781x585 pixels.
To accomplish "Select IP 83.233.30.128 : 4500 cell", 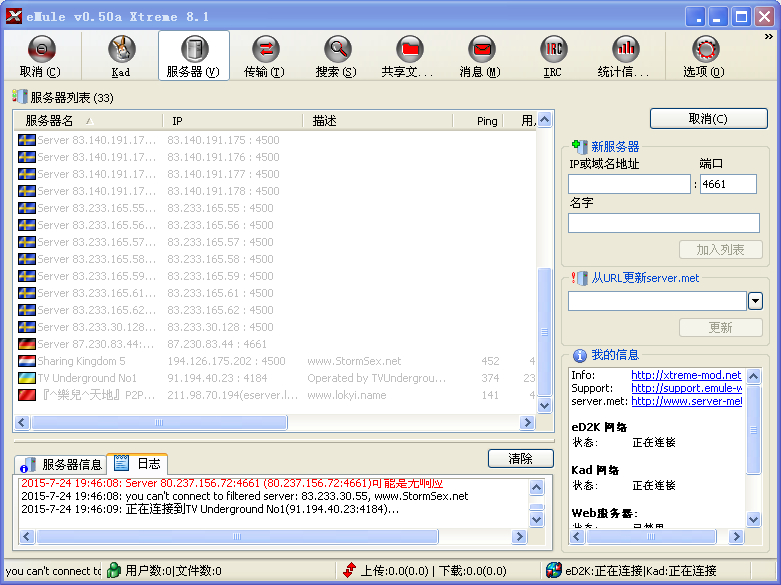I will tap(220, 327).
